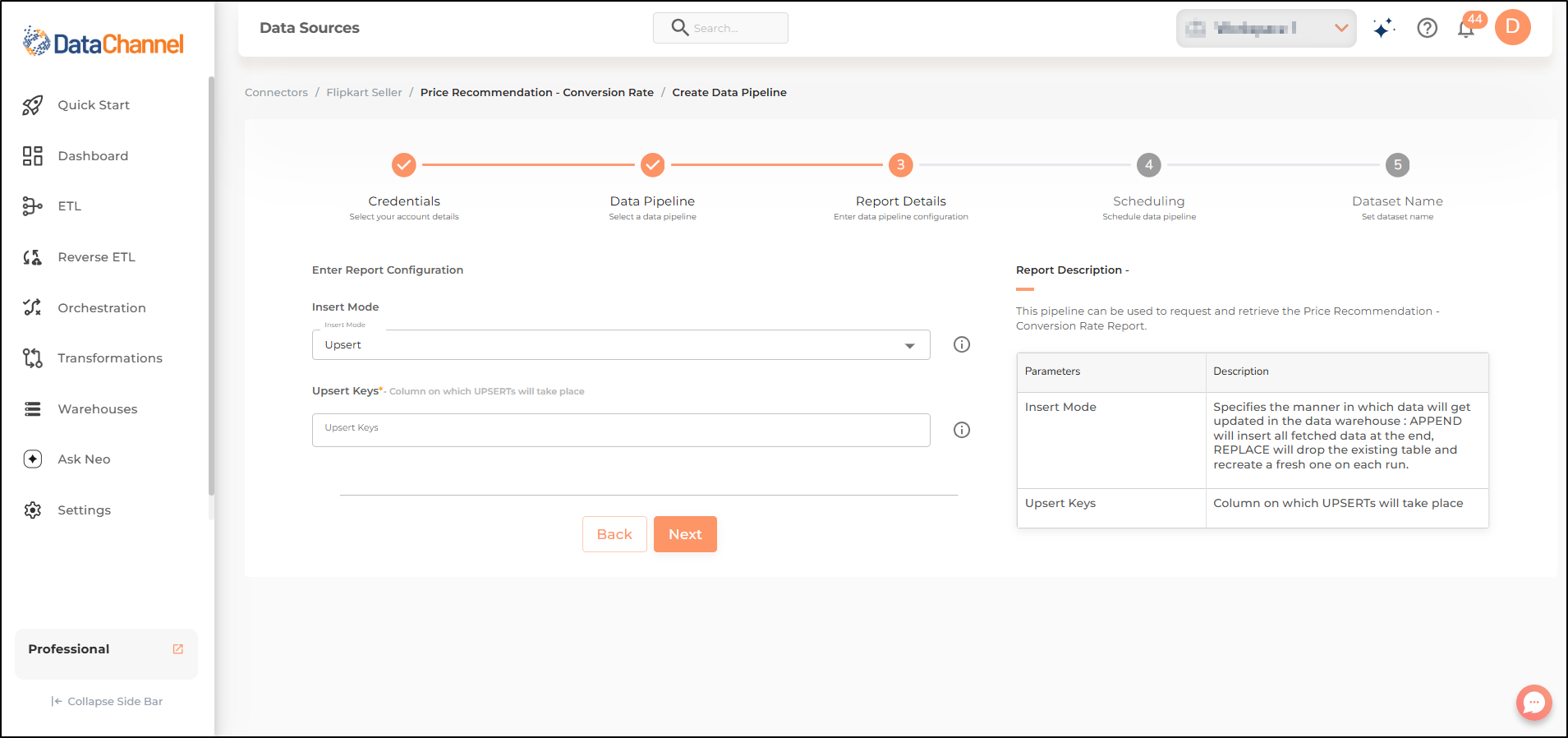Click 'Column on which UPSERTs will take place' cell

point(1347,509)
